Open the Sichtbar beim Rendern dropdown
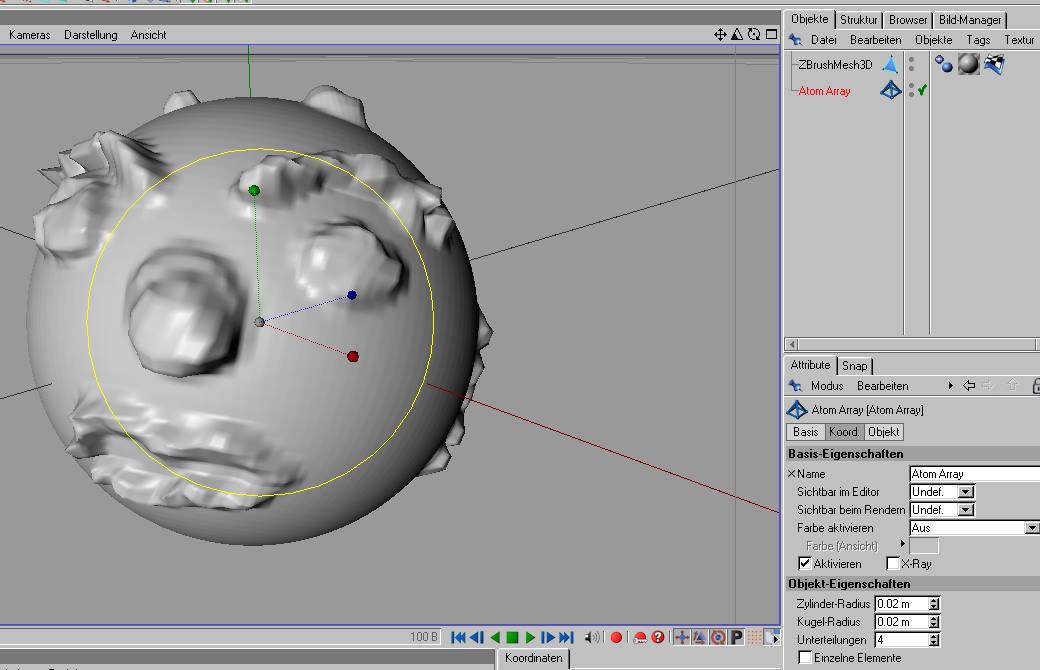1040x670 pixels. (x=965, y=510)
